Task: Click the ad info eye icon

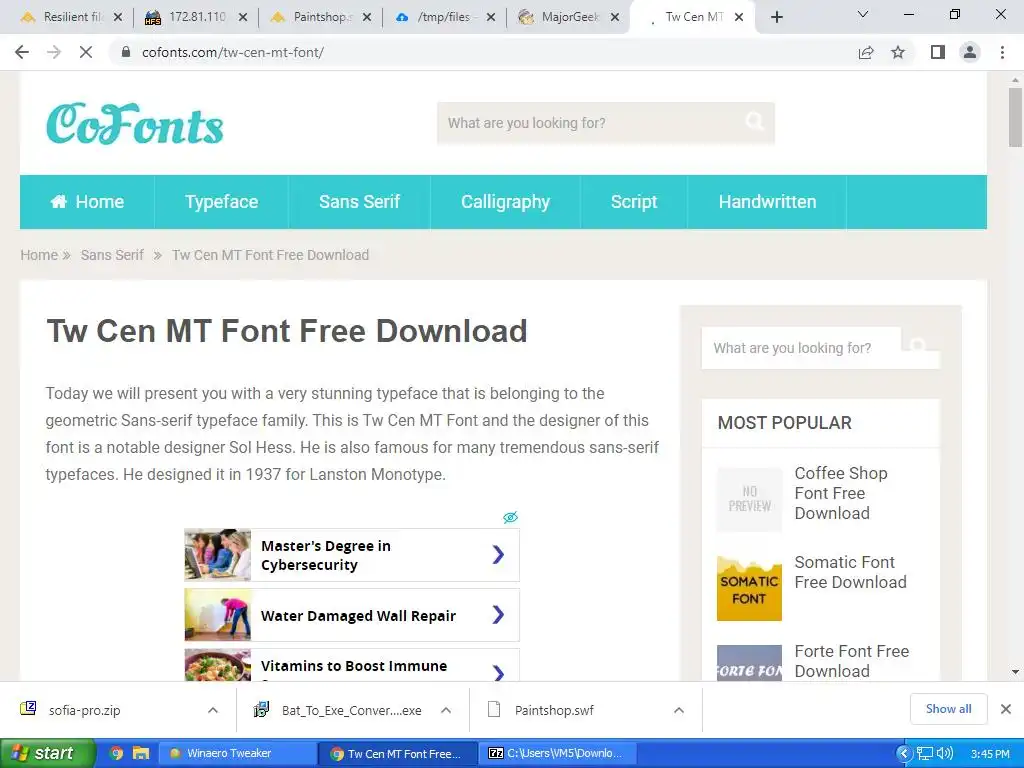Action: tap(511, 517)
